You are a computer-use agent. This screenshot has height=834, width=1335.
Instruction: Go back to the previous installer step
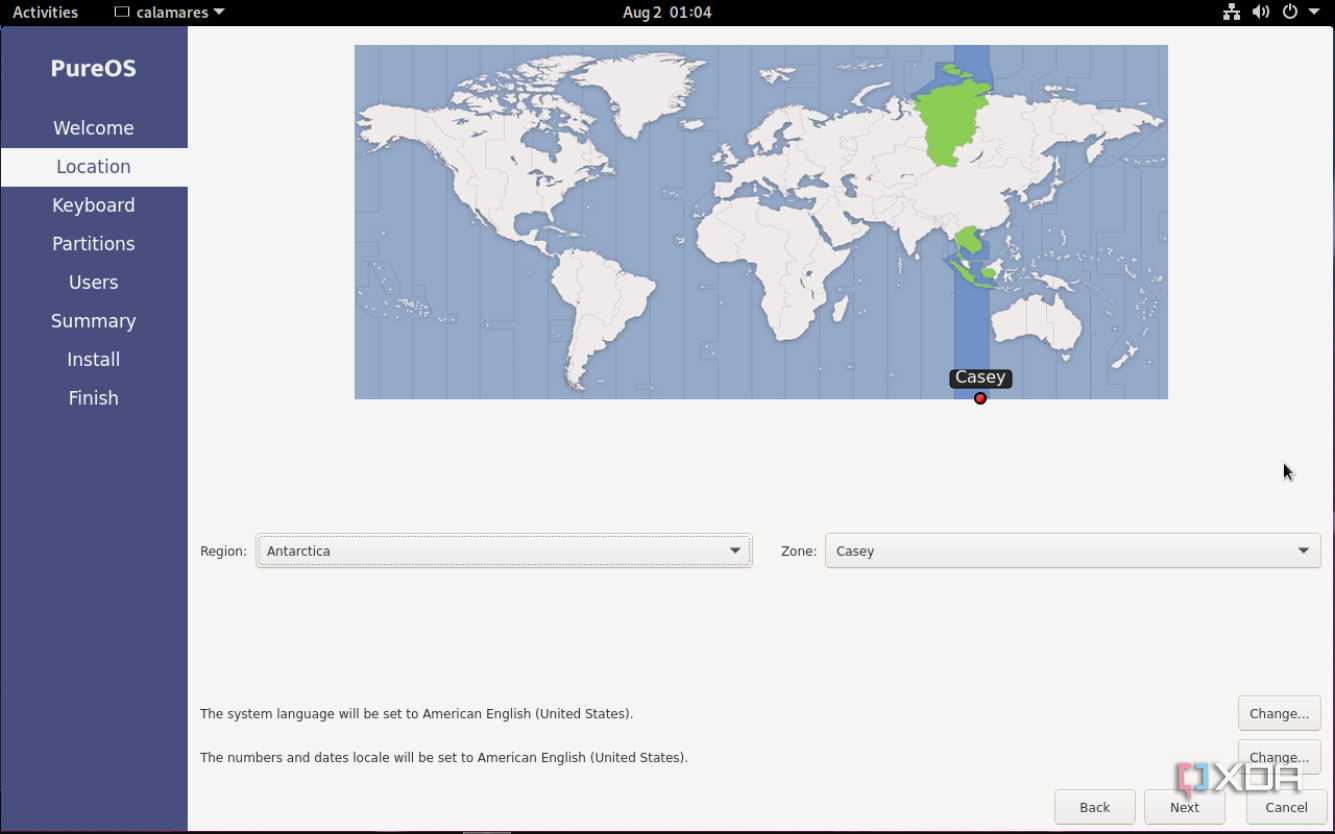tap(1095, 807)
